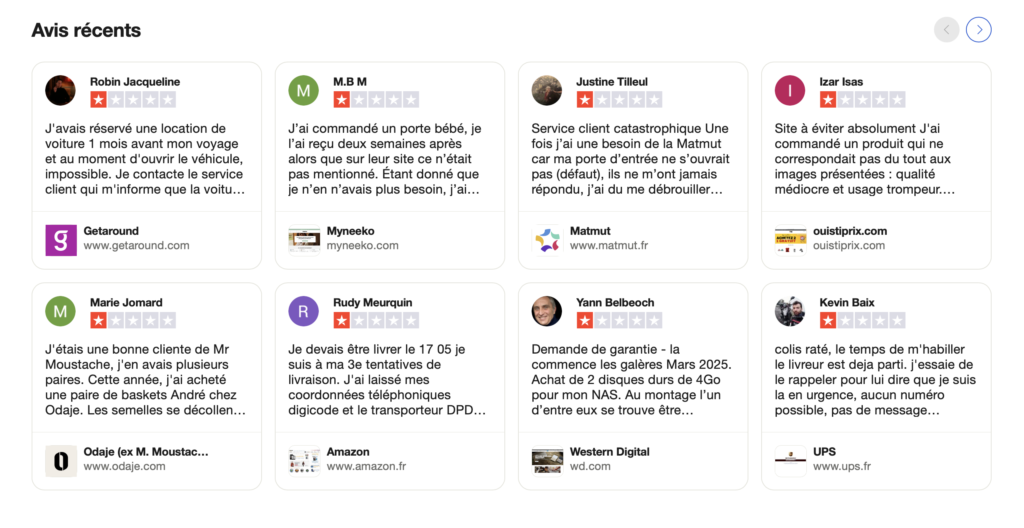Open the purple Getaround logo icon
This screenshot has width=1024, height=528.
click(61, 240)
